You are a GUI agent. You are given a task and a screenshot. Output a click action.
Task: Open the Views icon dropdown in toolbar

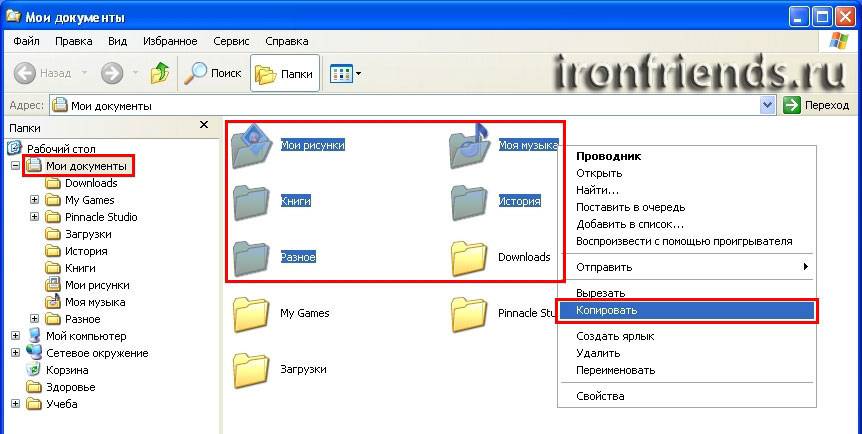tap(345, 73)
